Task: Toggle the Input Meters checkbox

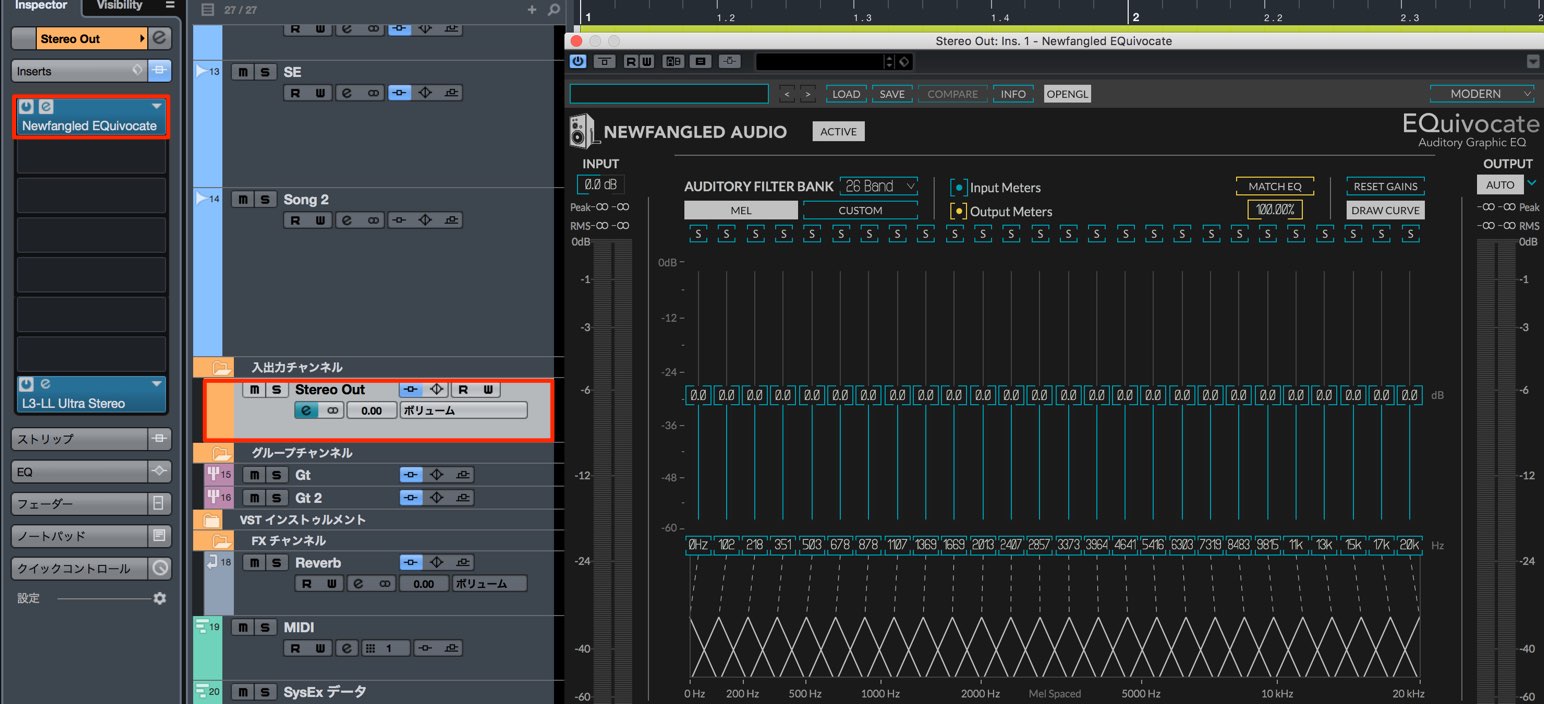Action: [958, 187]
